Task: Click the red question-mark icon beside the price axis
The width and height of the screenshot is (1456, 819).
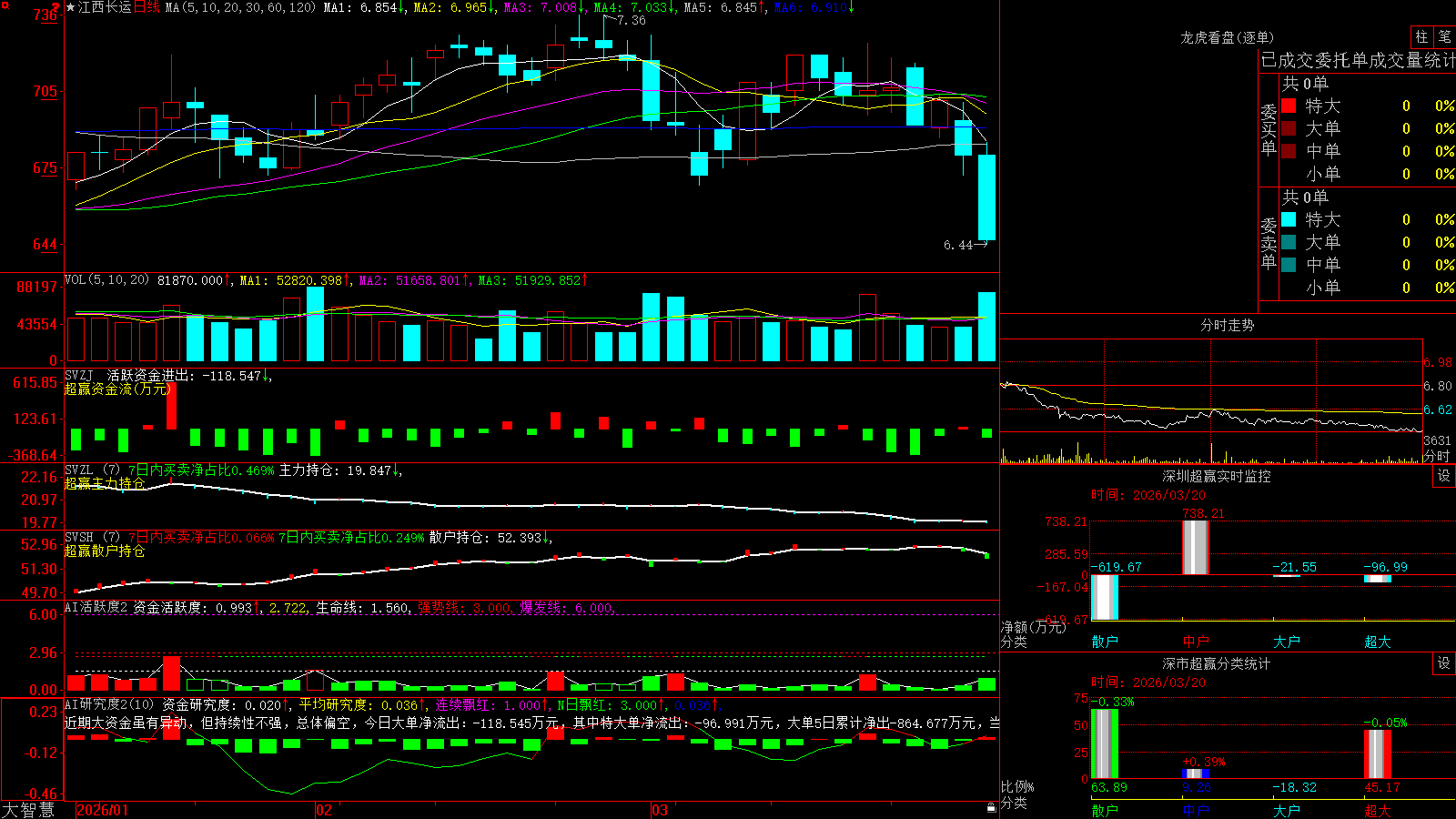Action: [56, 7]
